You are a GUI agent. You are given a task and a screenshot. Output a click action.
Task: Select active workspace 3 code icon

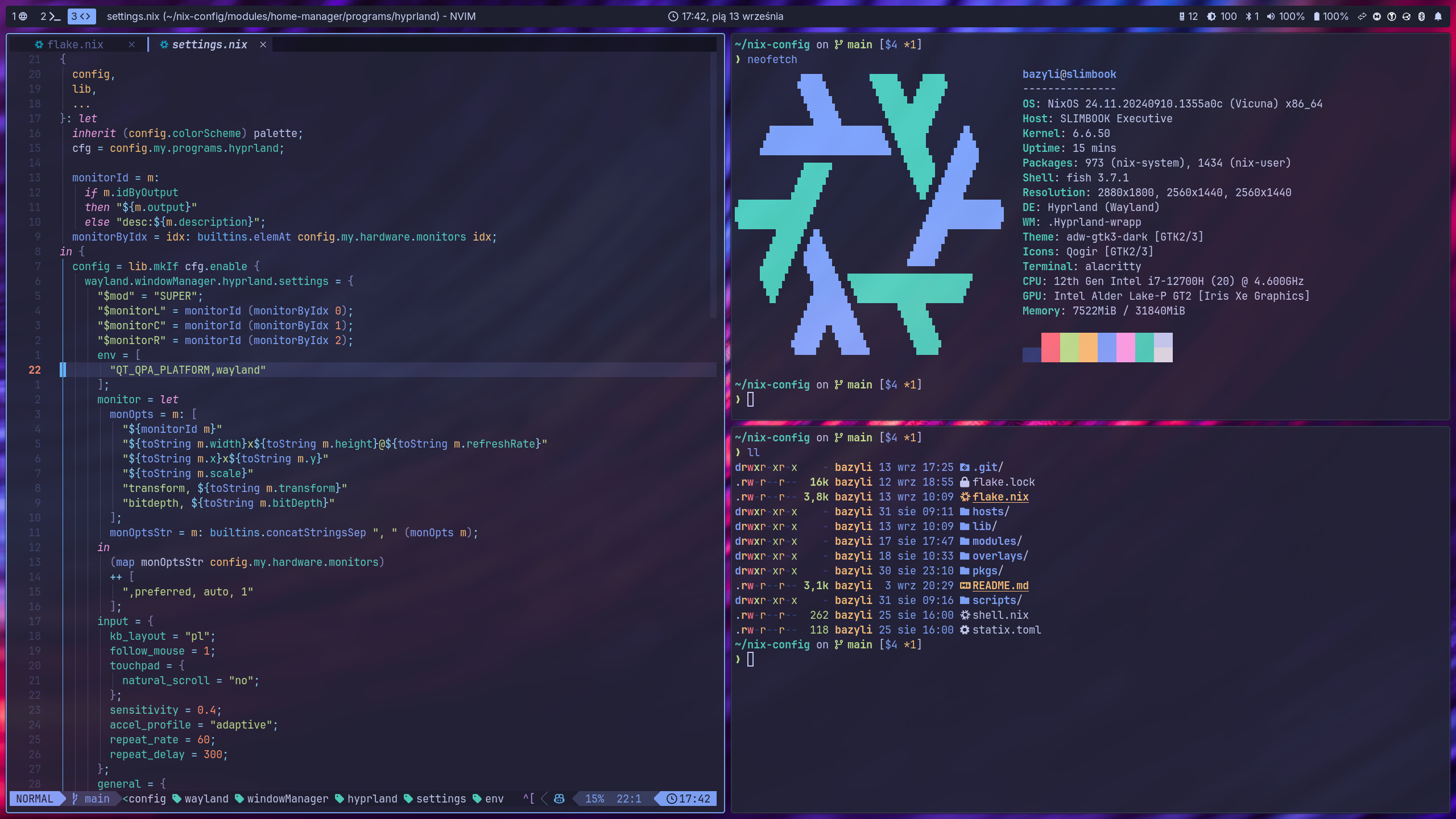point(81,16)
